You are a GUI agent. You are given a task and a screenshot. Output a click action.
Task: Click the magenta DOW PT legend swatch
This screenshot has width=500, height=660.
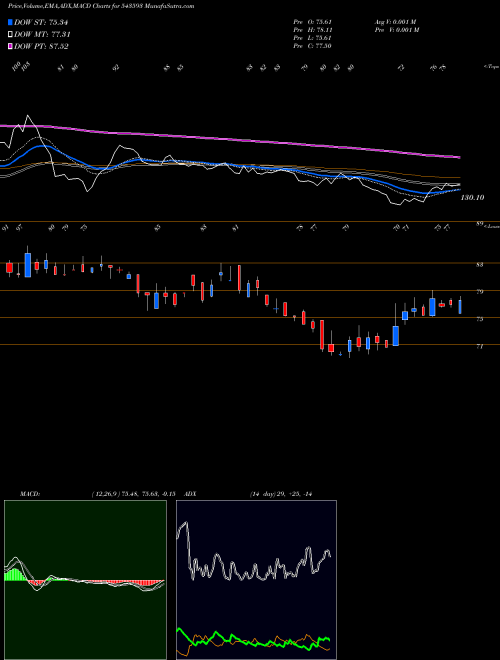[x=10, y=46]
